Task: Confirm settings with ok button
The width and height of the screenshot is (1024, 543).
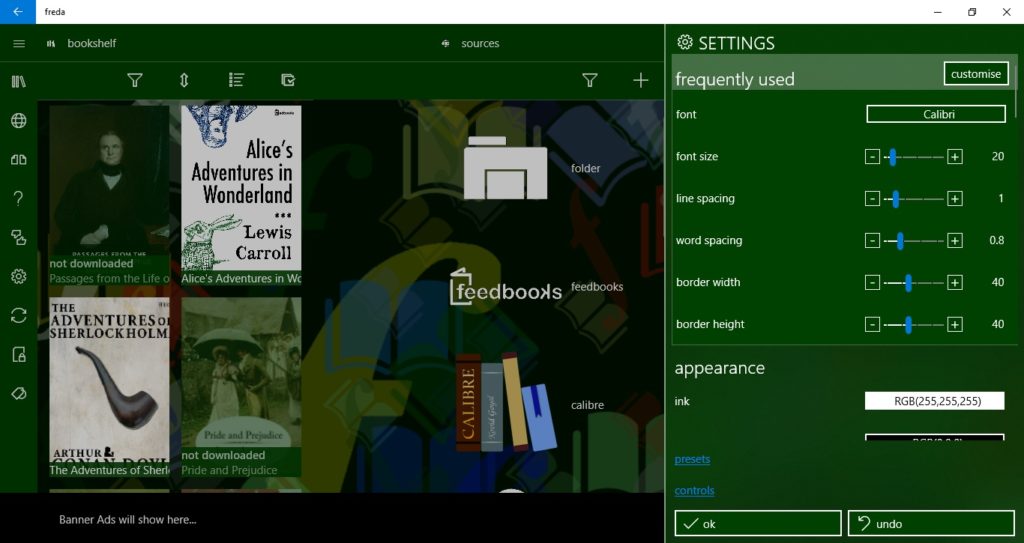Action: (x=758, y=523)
